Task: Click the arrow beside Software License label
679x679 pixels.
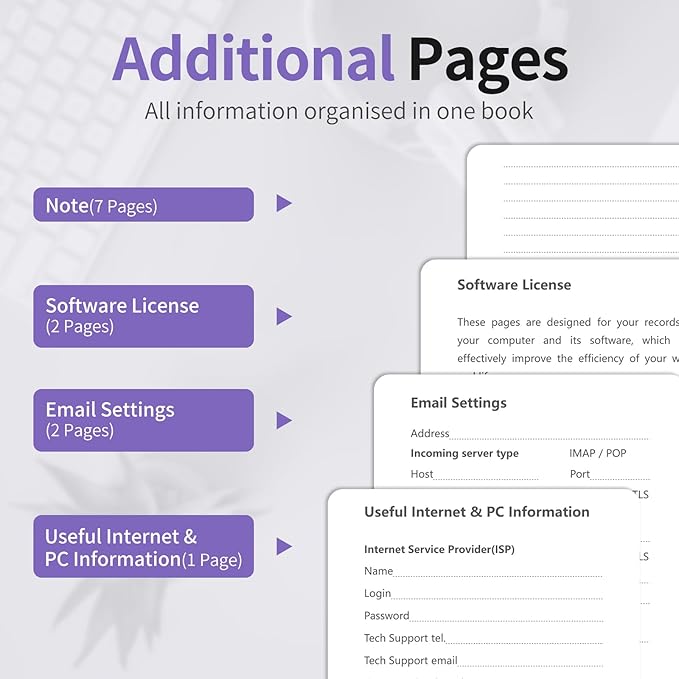Action: tap(284, 317)
